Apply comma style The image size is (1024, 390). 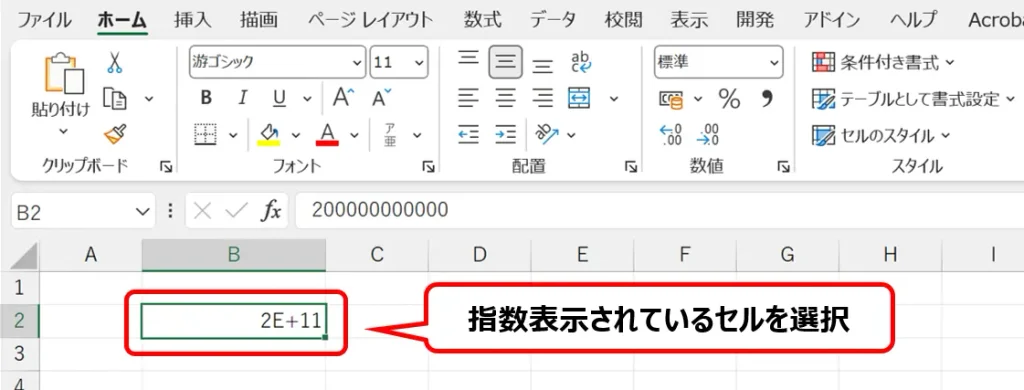point(767,98)
